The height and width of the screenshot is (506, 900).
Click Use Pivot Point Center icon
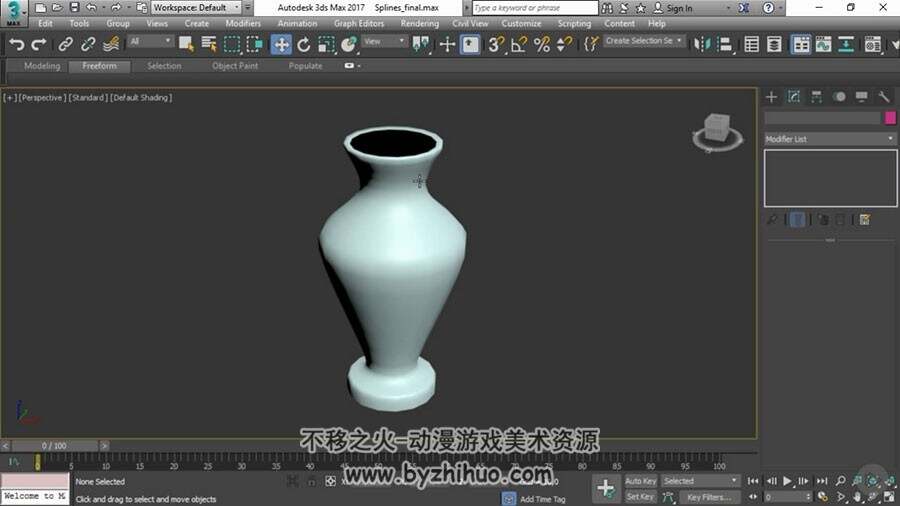pyautogui.click(x=421, y=44)
